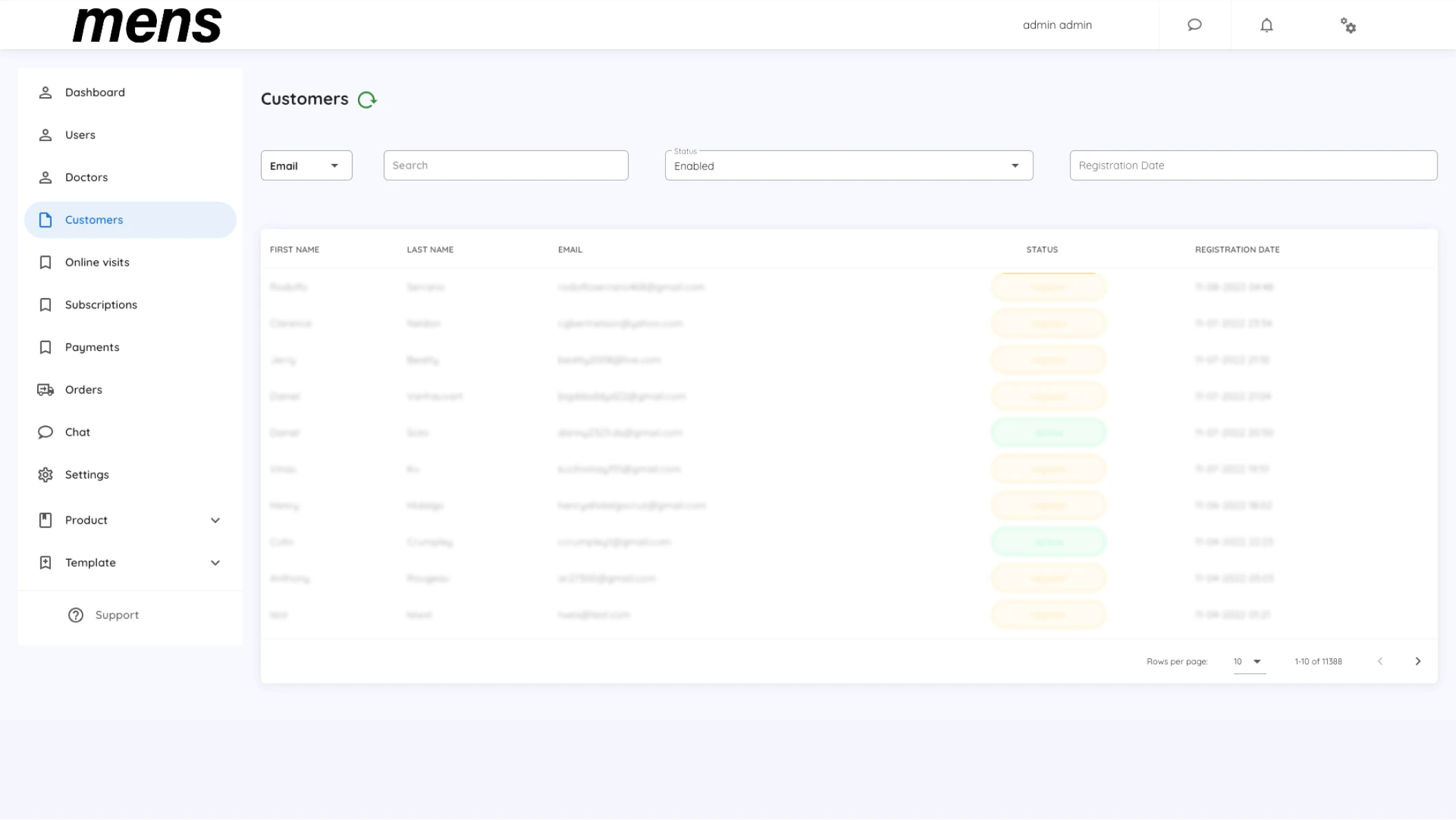Click the mens logo
This screenshot has width=1456, height=820.
(147, 25)
